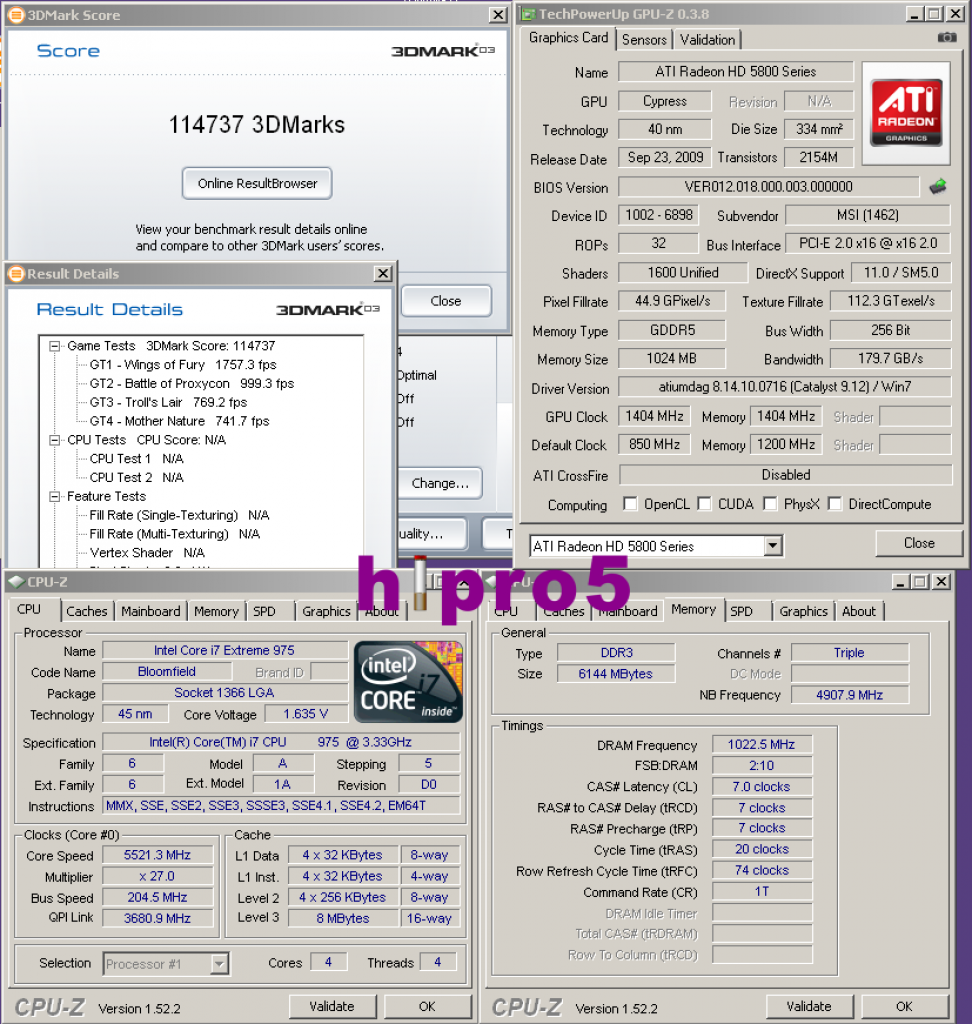Screen dimensions: 972x1024
Task: Click the GPU-Z screenshot camera icon
Action: point(947,38)
